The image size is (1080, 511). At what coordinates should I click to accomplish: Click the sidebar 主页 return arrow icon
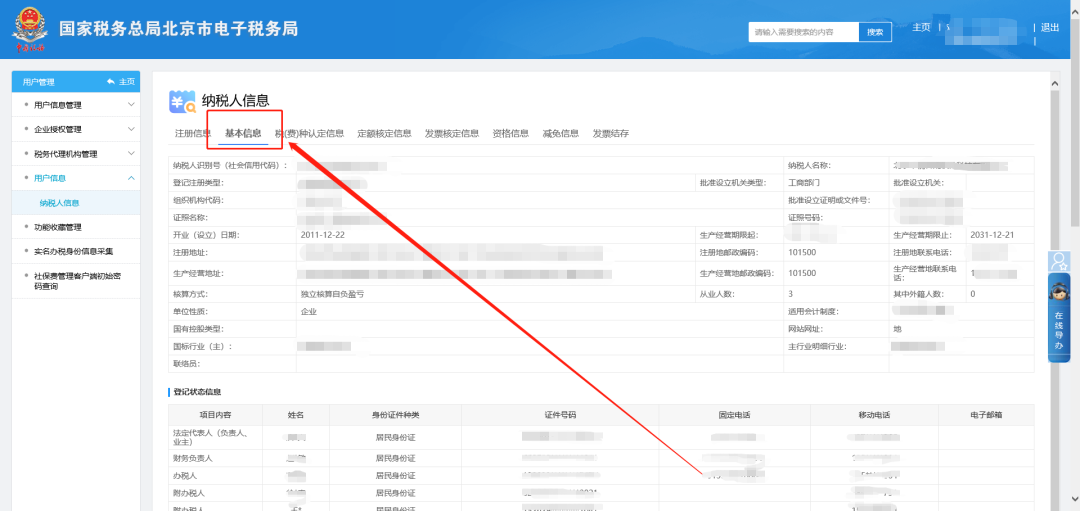pos(110,82)
